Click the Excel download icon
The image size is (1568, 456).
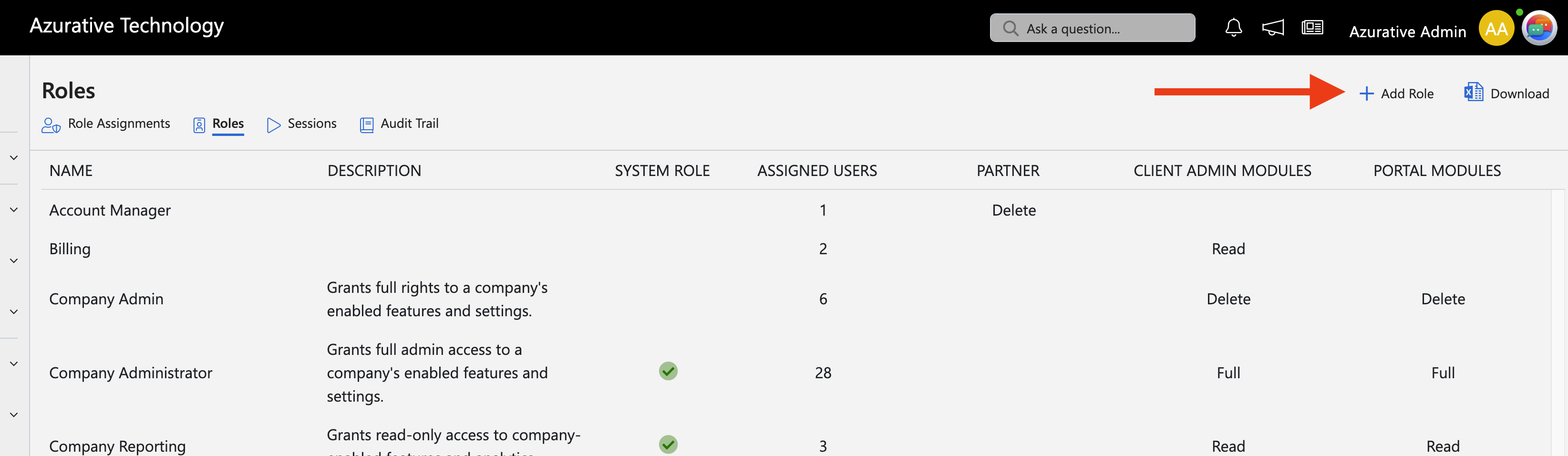point(1474,93)
